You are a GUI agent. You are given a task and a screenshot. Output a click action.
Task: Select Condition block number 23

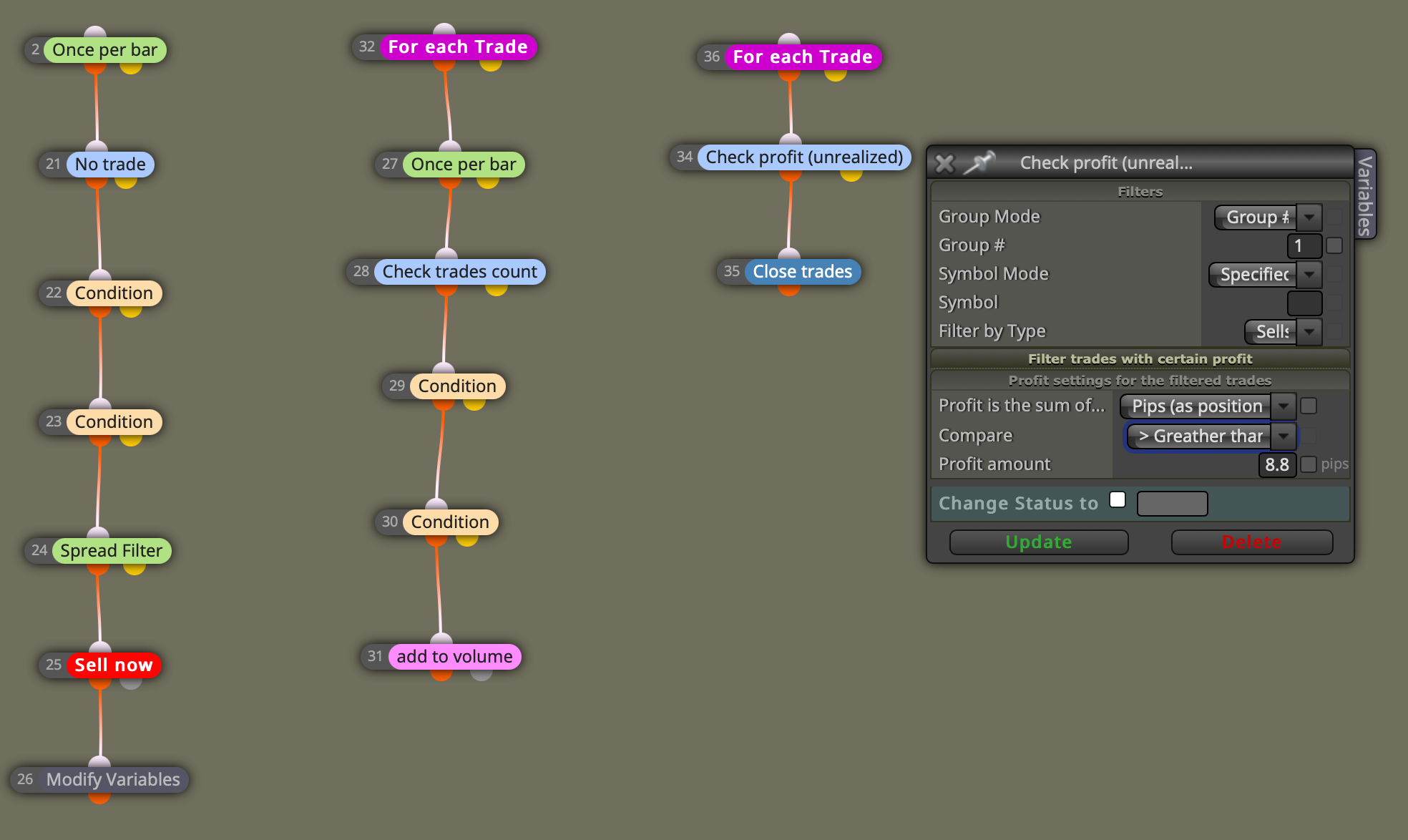(x=114, y=422)
